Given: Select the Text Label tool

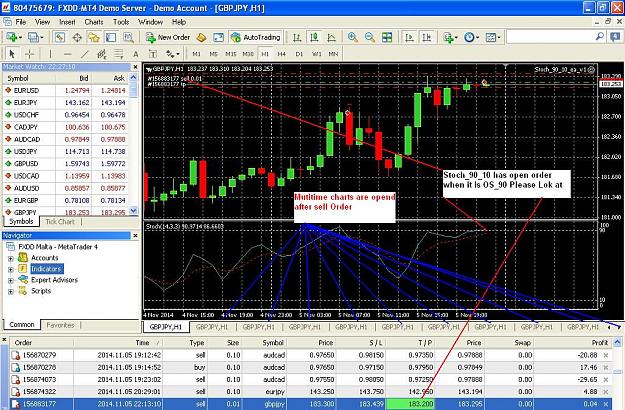Looking at the screenshot, I should tap(153, 54).
